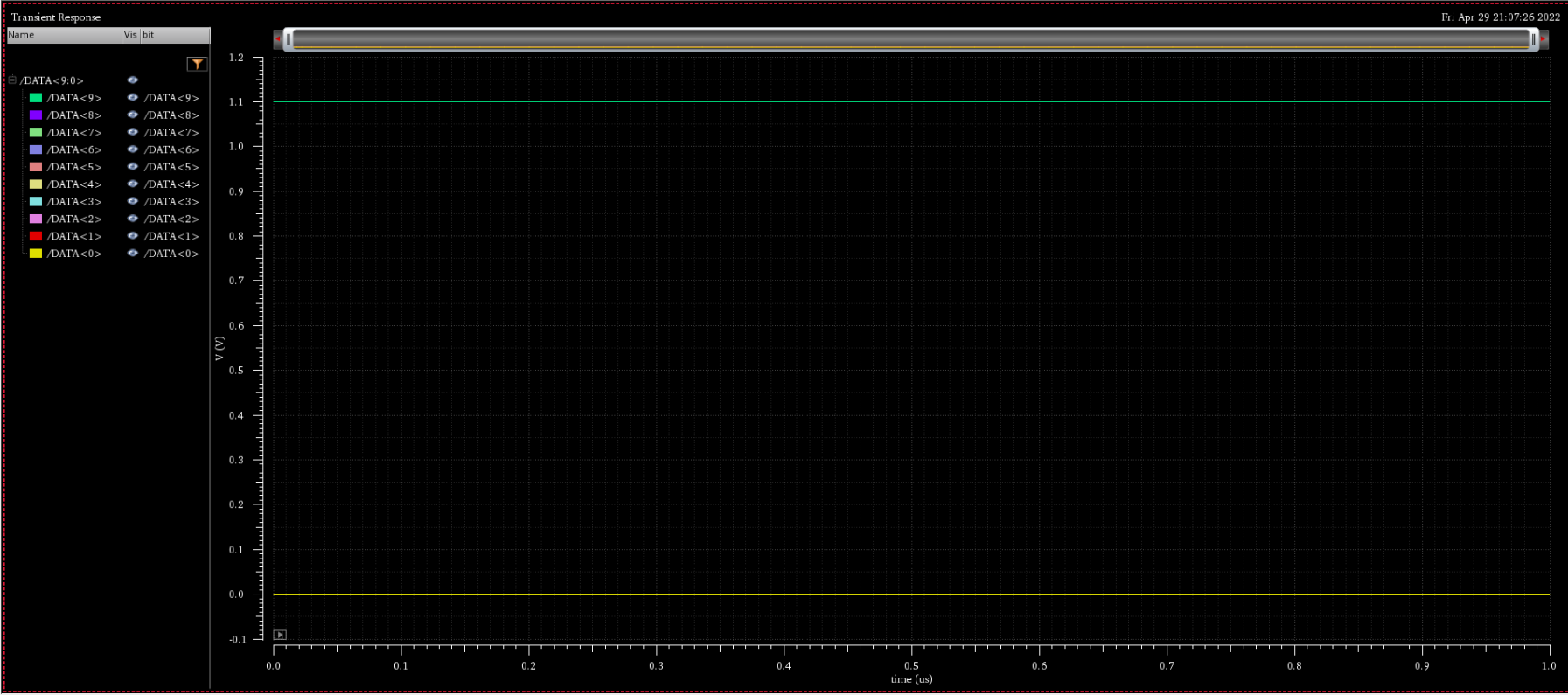This screenshot has height=695, width=1568.
Task: Select the /DATA<9> signal name
Action: pyautogui.click(x=74, y=98)
